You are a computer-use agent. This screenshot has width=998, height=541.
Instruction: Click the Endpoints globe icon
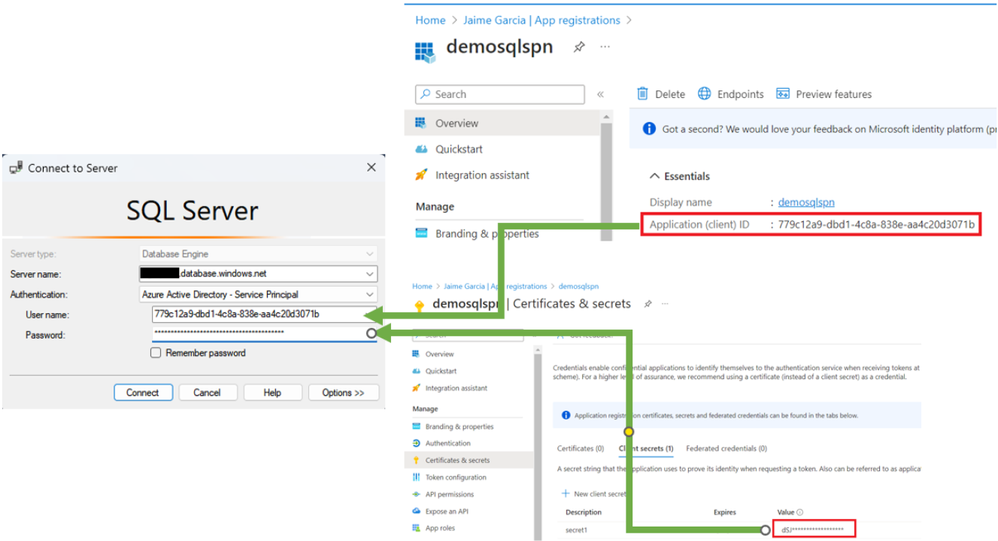pyautogui.click(x=704, y=94)
